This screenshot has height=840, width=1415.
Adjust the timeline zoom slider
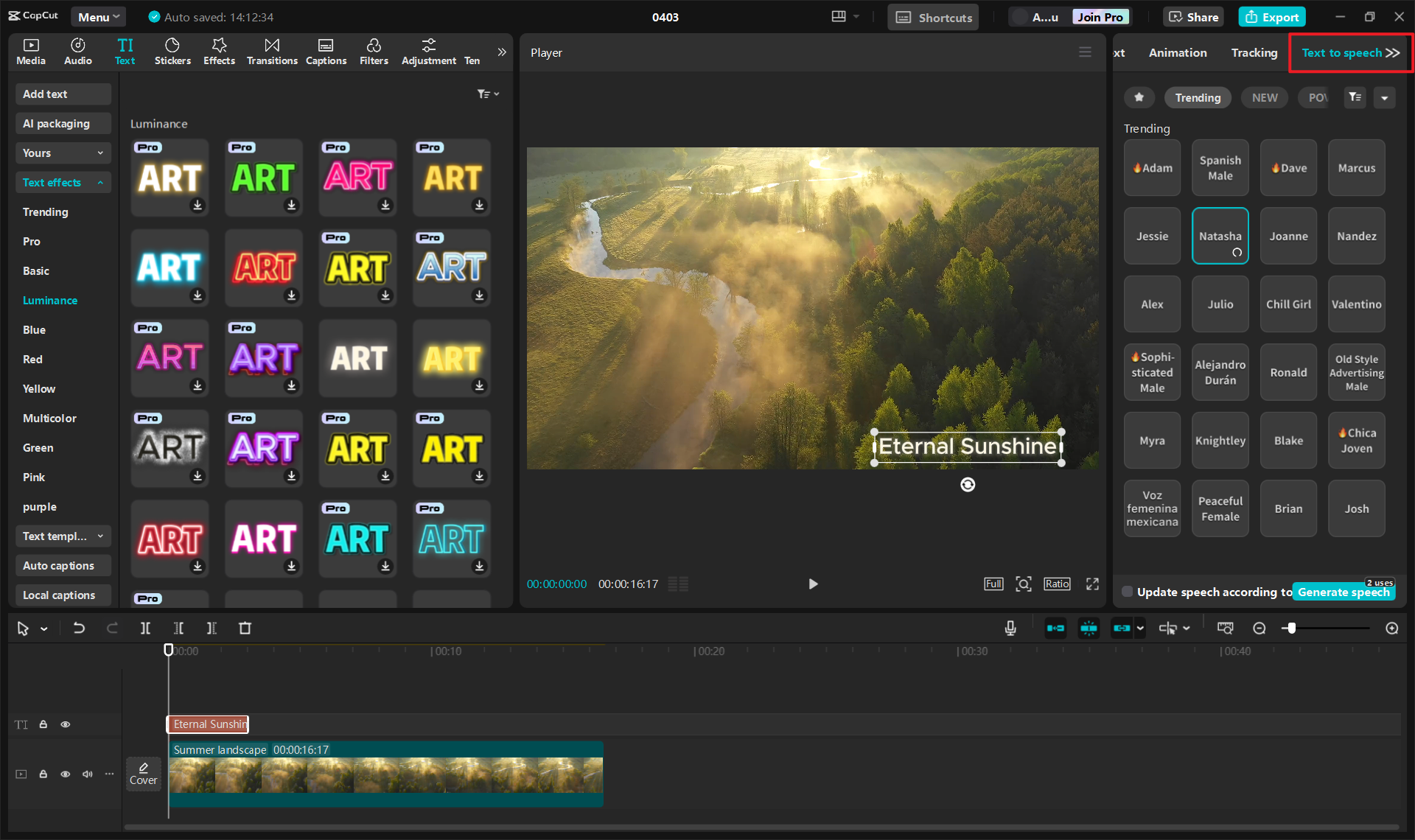click(x=1291, y=628)
